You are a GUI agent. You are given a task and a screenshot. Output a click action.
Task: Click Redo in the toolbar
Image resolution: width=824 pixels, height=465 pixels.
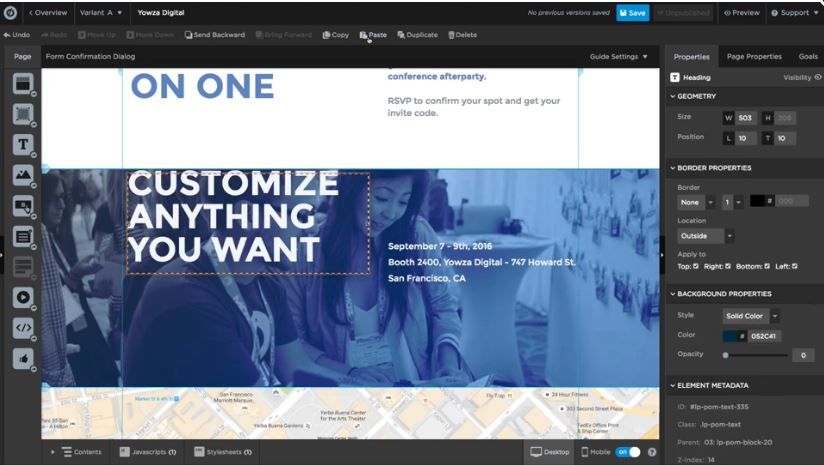click(x=54, y=35)
